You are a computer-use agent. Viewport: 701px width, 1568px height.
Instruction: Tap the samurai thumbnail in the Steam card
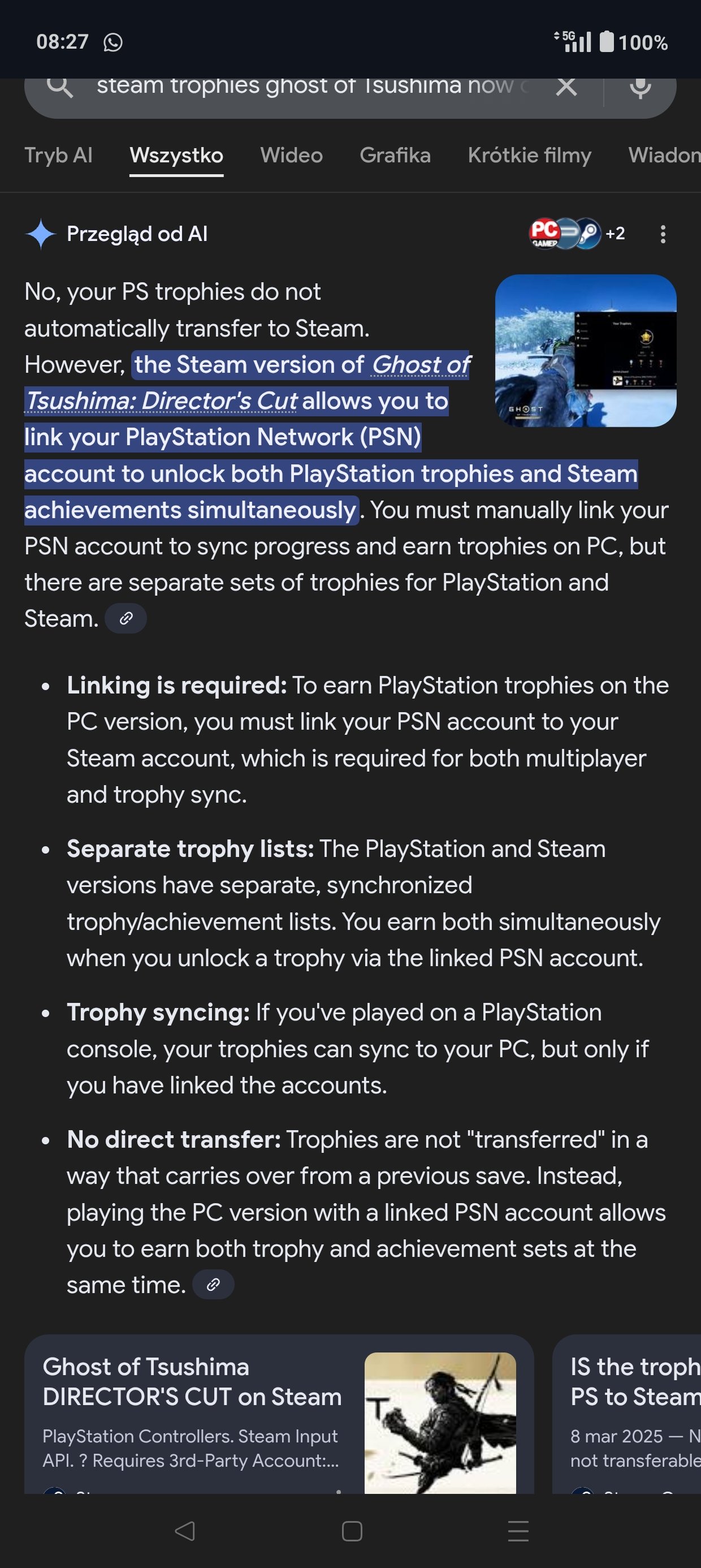(x=440, y=1422)
